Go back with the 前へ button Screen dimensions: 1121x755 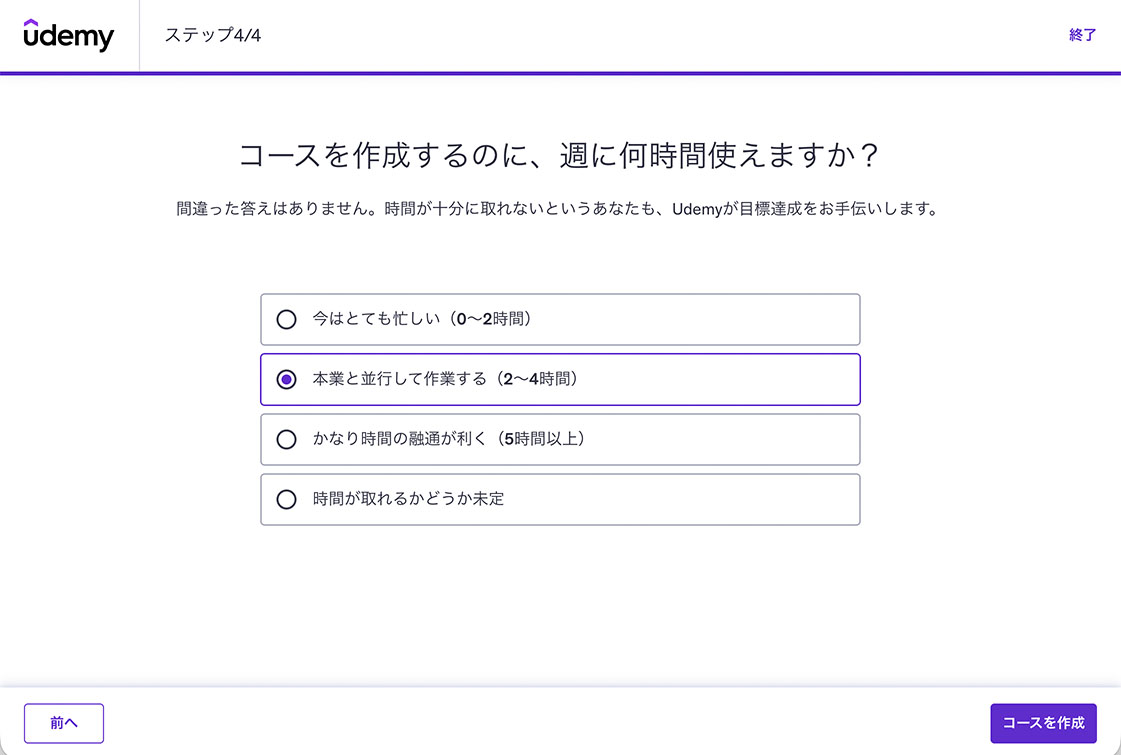[64, 723]
